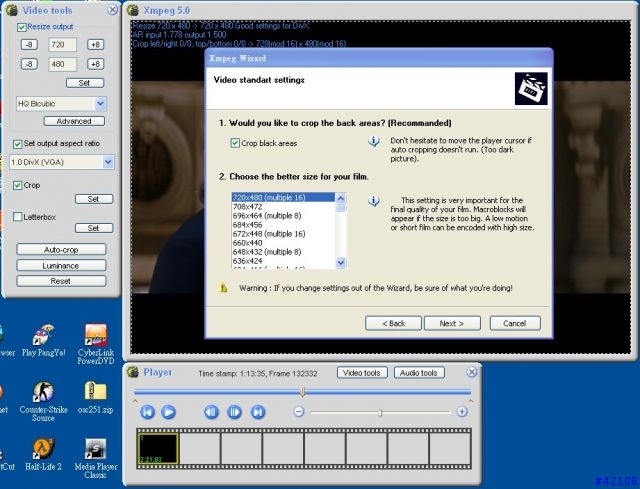Select 636x424 size in list
This screenshot has width=640, height=489.
(283, 261)
